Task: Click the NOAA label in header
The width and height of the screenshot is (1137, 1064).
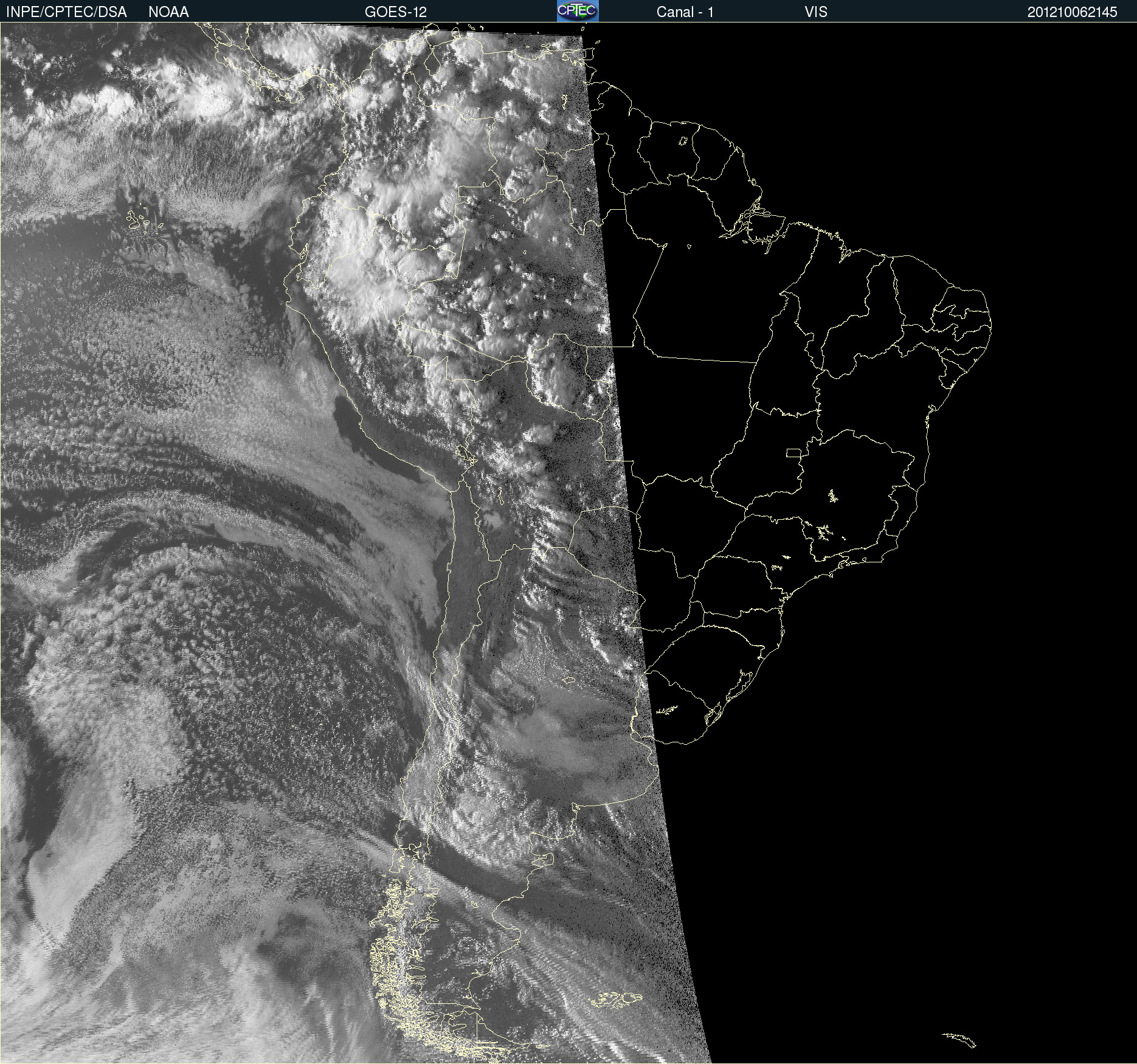Action: [168, 12]
